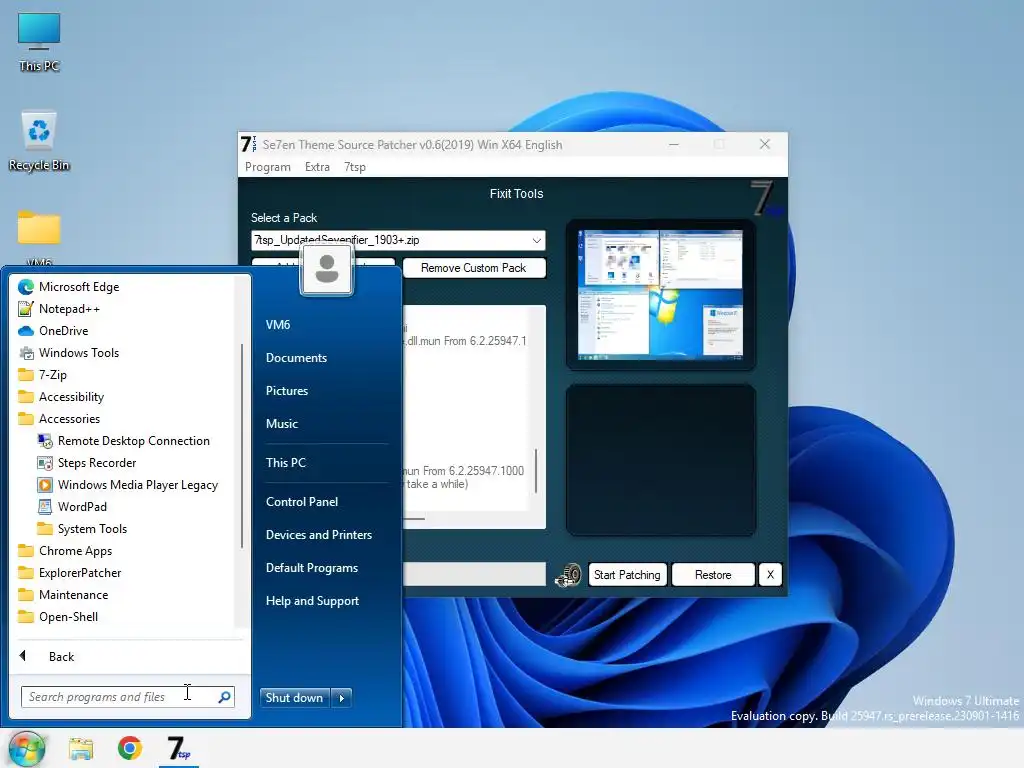Open Remote Desktop Connection
Image resolution: width=1024 pixels, height=768 pixels.
click(133, 441)
